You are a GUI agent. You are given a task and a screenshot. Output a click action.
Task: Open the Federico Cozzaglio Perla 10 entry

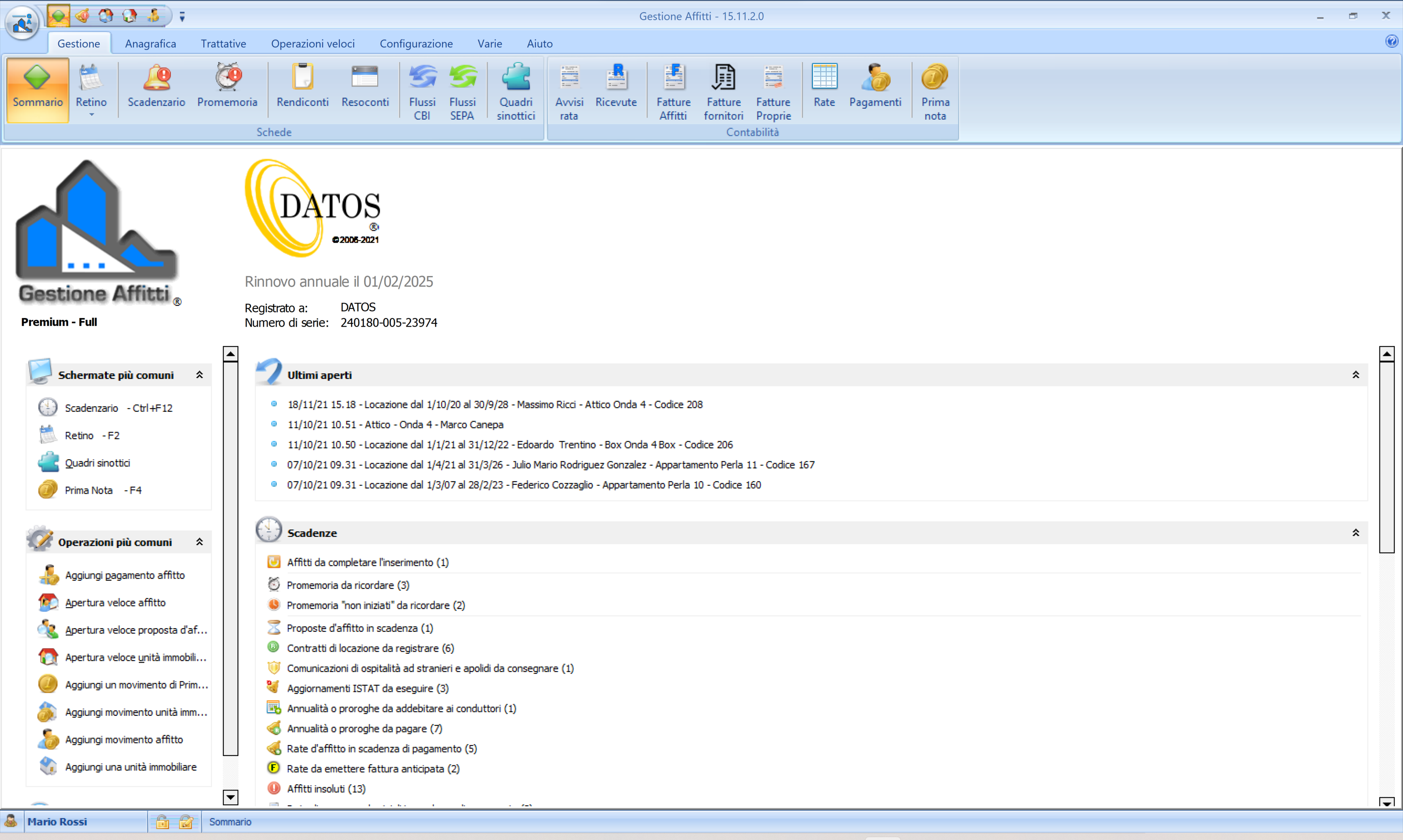tap(524, 485)
